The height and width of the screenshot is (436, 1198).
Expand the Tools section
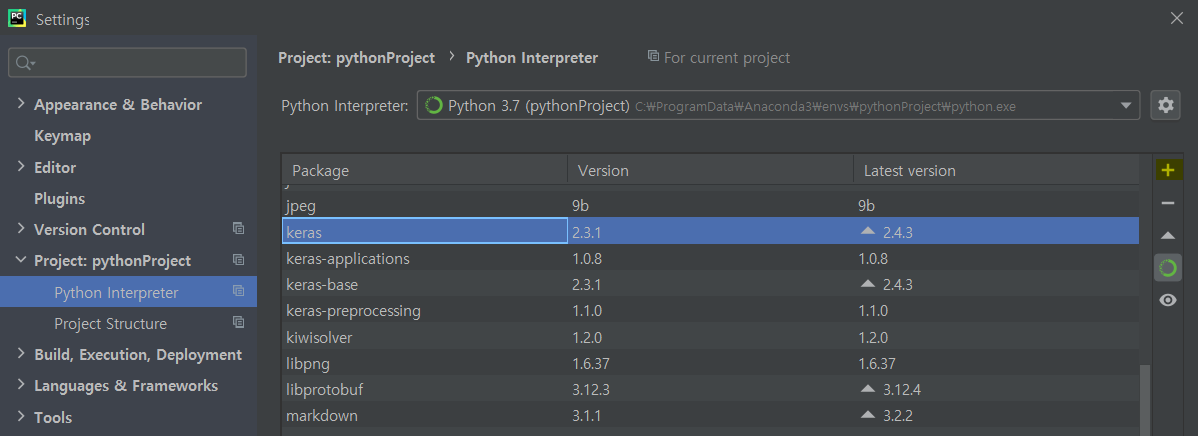coord(21,417)
